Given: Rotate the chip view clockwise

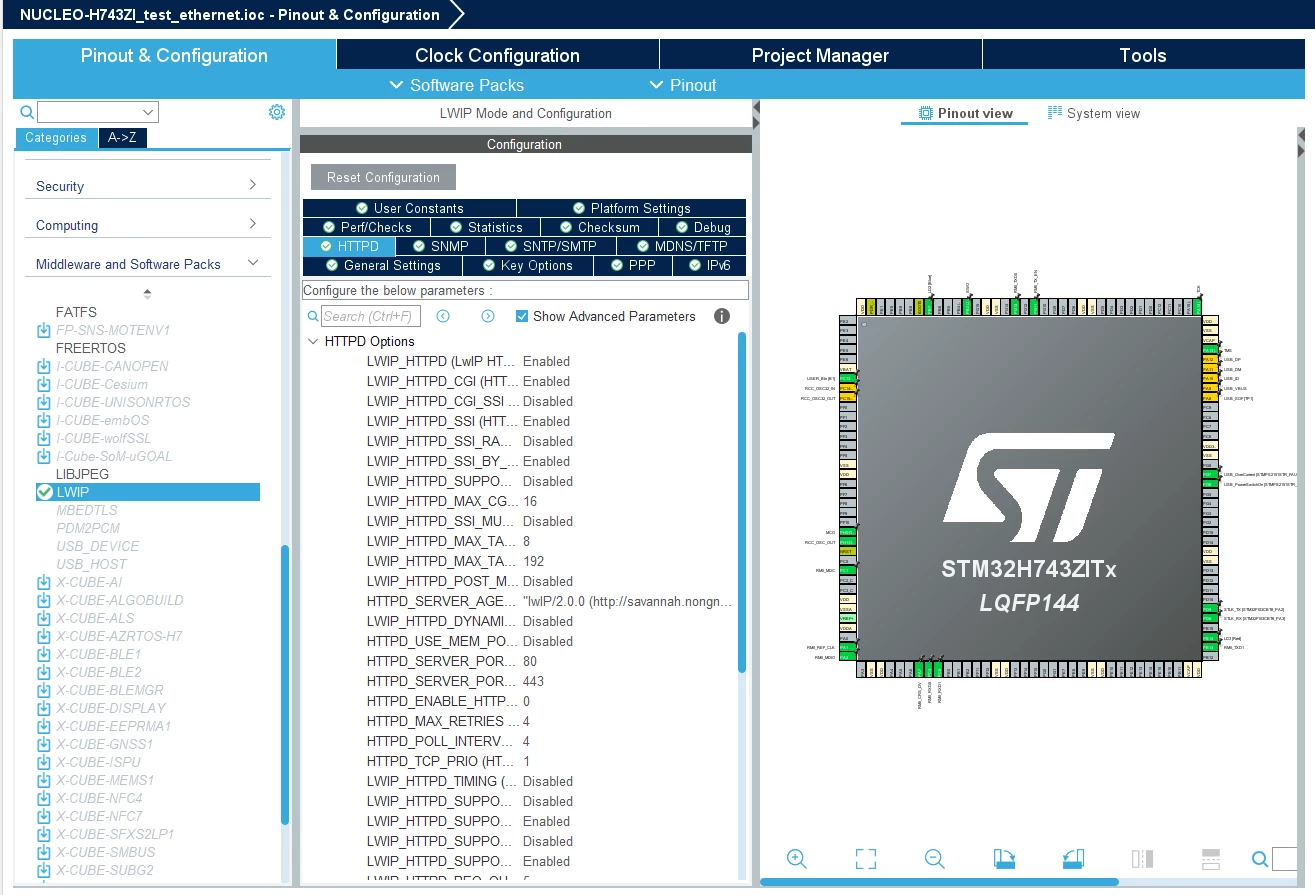Looking at the screenshot, I should point(1004,858).
